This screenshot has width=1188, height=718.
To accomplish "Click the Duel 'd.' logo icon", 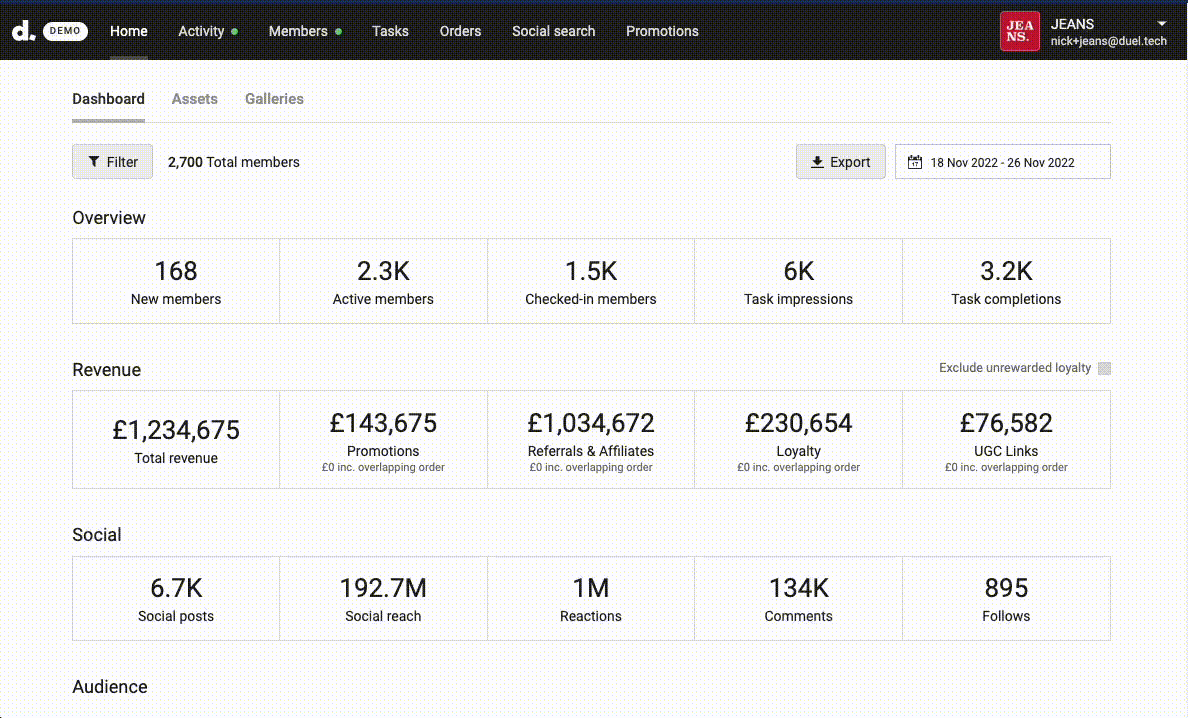I will pyautogui.click(x=23, y=31).
